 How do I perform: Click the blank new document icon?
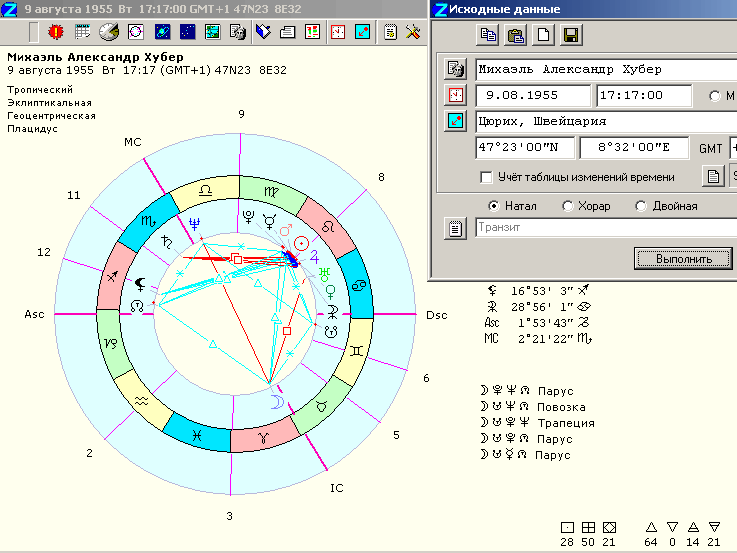[543, 35]
